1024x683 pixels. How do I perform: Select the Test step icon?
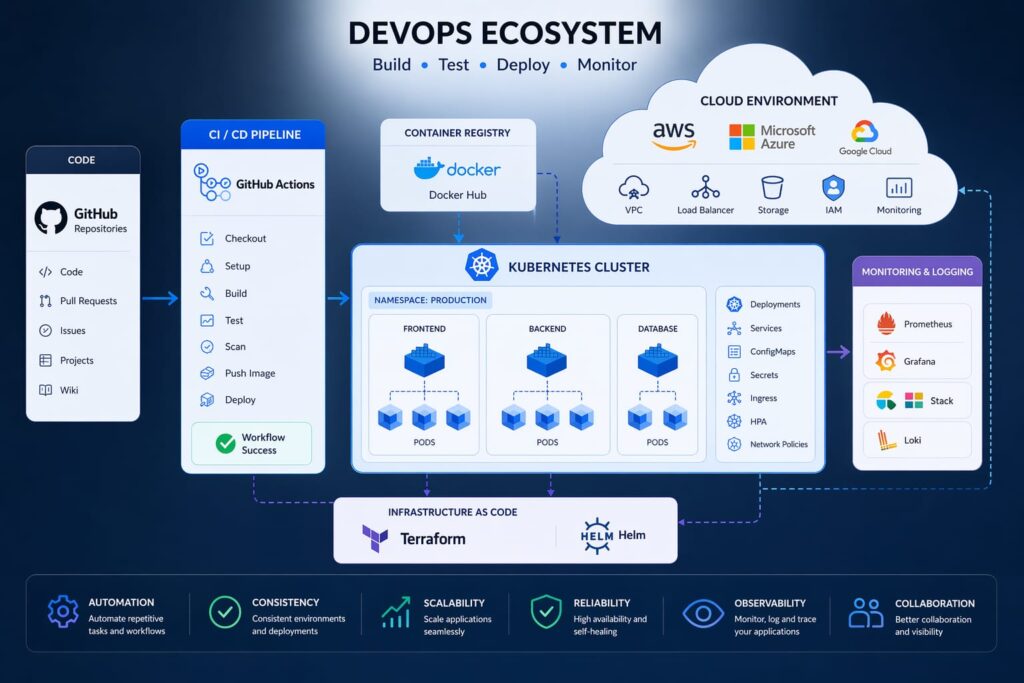tap(207, 321)
